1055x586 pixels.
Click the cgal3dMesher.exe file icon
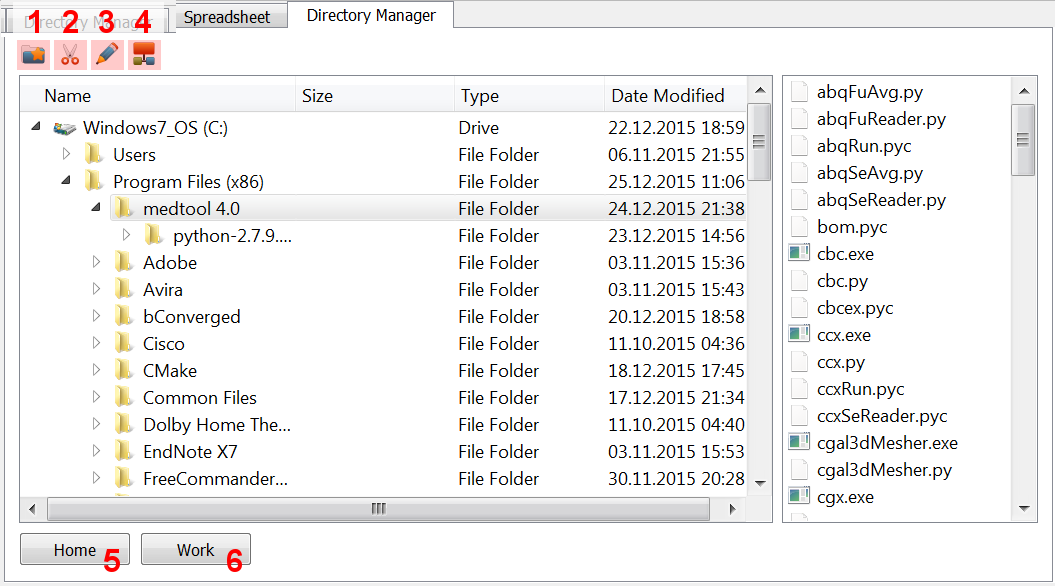pos(799,442)
